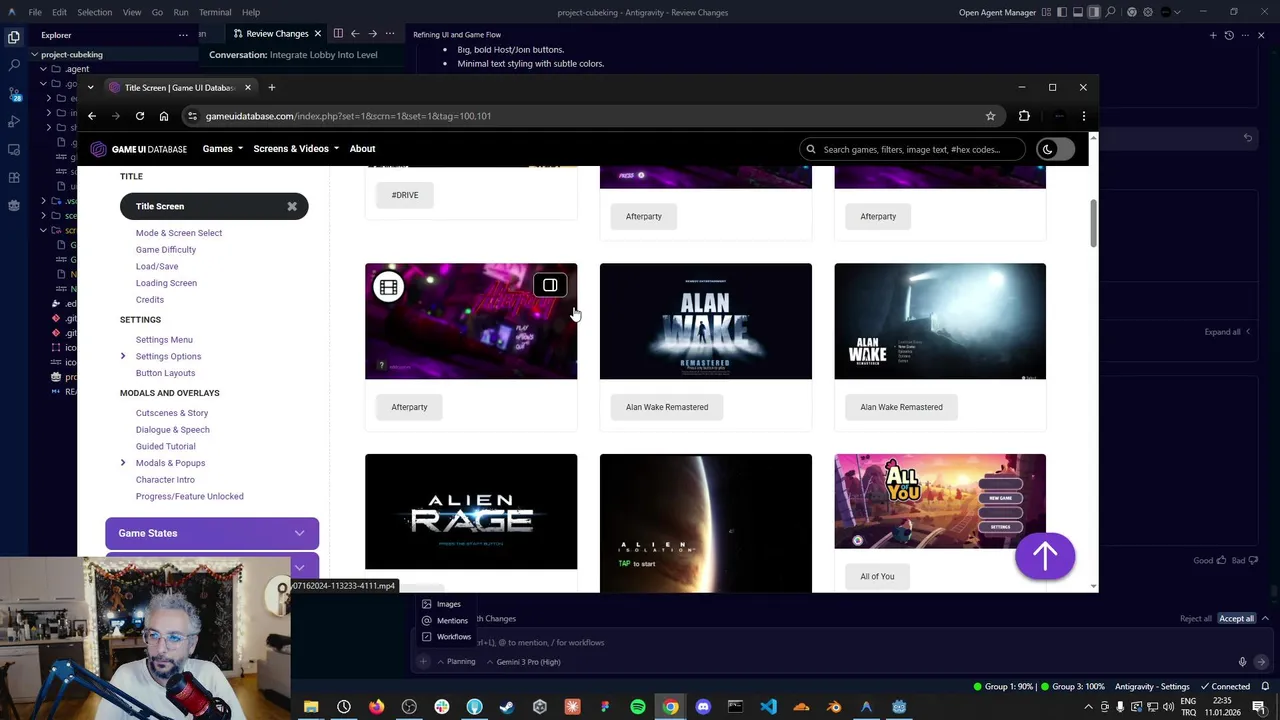Viewport: 1280px width, 720px height.
Task: Click Chrome address bar URL
Action: [348, 116]
